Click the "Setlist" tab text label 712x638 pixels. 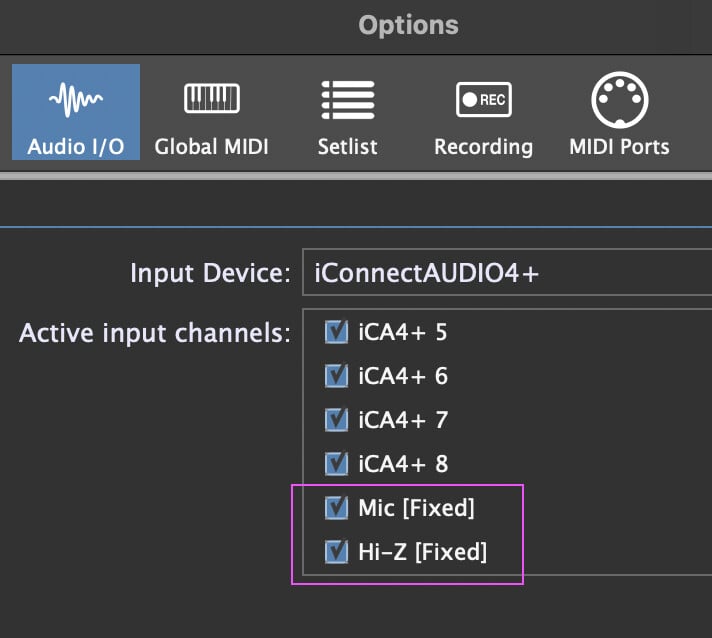347,147
